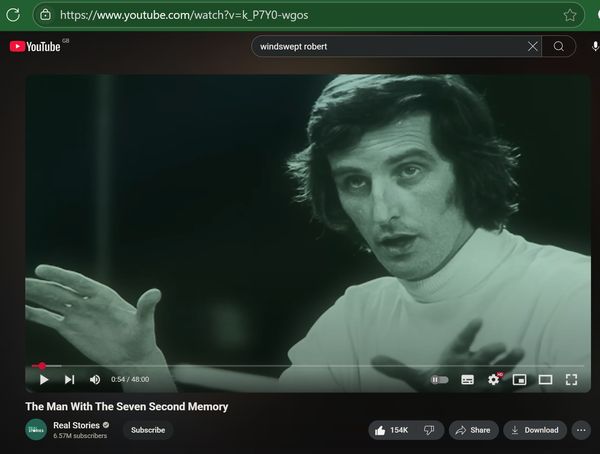This screenshot has height=454, width=600.
Task: Toggle the autoplay switch
Action: pos(439,380)
